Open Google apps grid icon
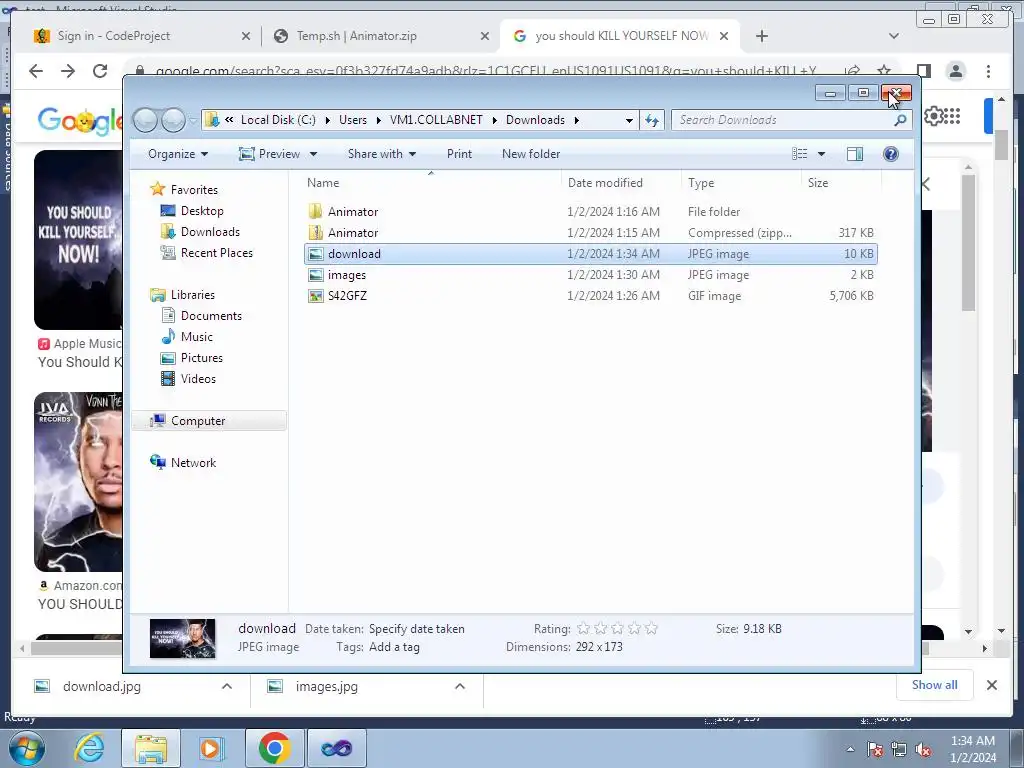Viewport: 1024px width, 768px height. [x=952, y=116]
